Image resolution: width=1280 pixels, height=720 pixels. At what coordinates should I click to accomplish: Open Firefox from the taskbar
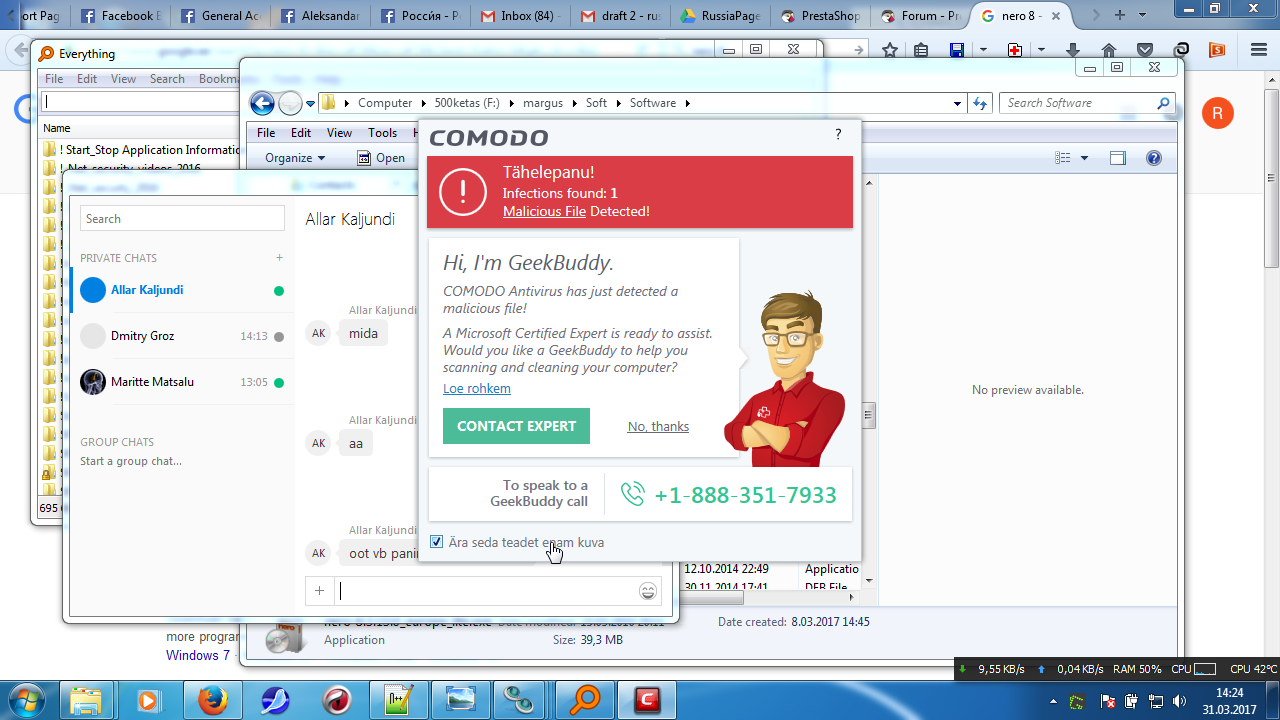click(x=212, y=700)
